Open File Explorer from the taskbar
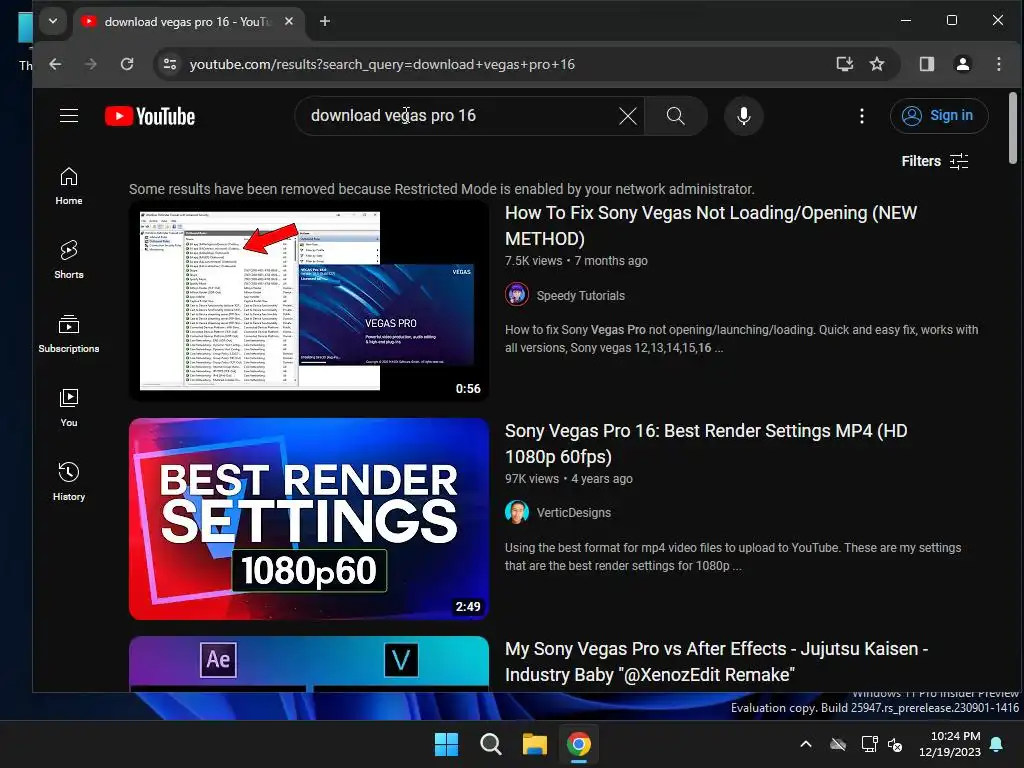 pos(534,744)
